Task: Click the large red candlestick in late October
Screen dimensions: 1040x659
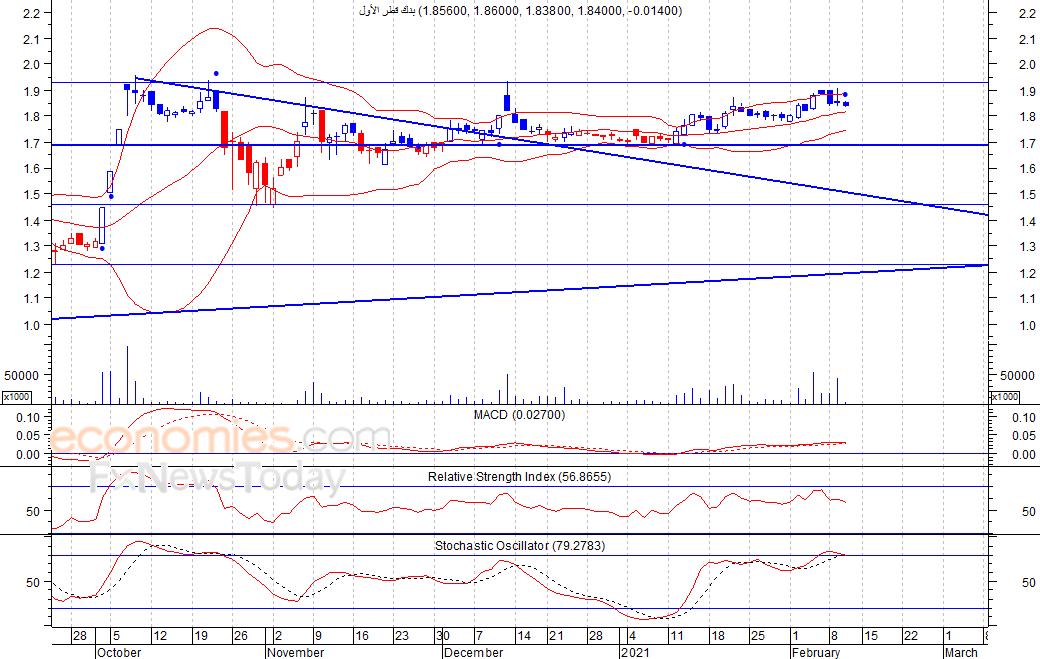Action: tap(225, 130)
